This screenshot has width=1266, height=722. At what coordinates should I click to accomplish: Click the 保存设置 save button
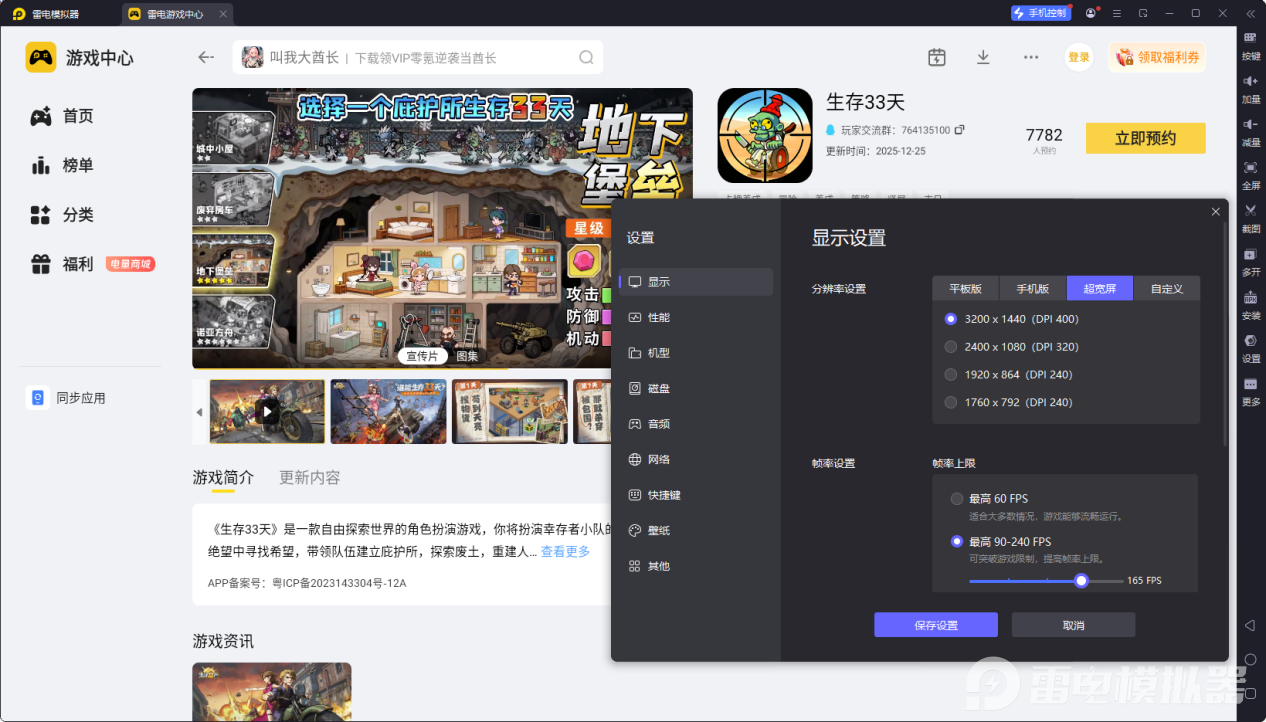(936, 625)
